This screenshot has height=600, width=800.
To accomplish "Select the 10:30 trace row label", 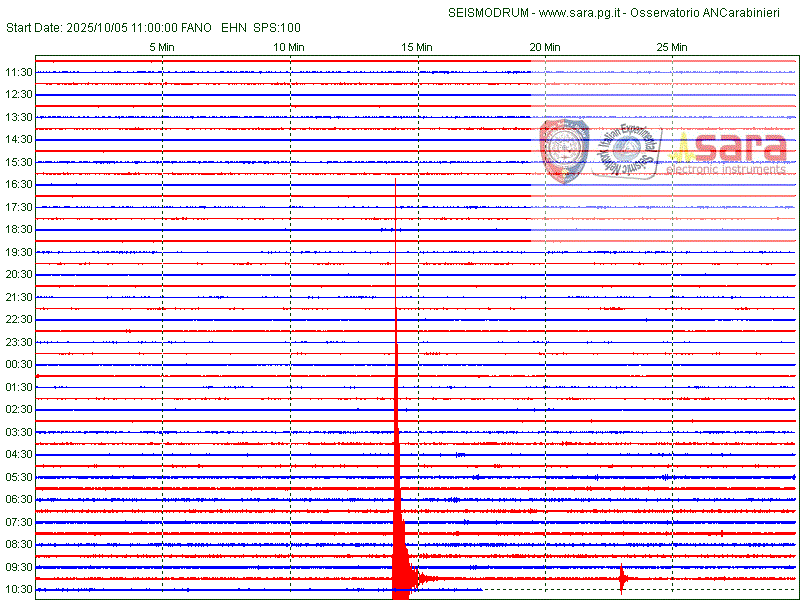I will pos(20,590).
